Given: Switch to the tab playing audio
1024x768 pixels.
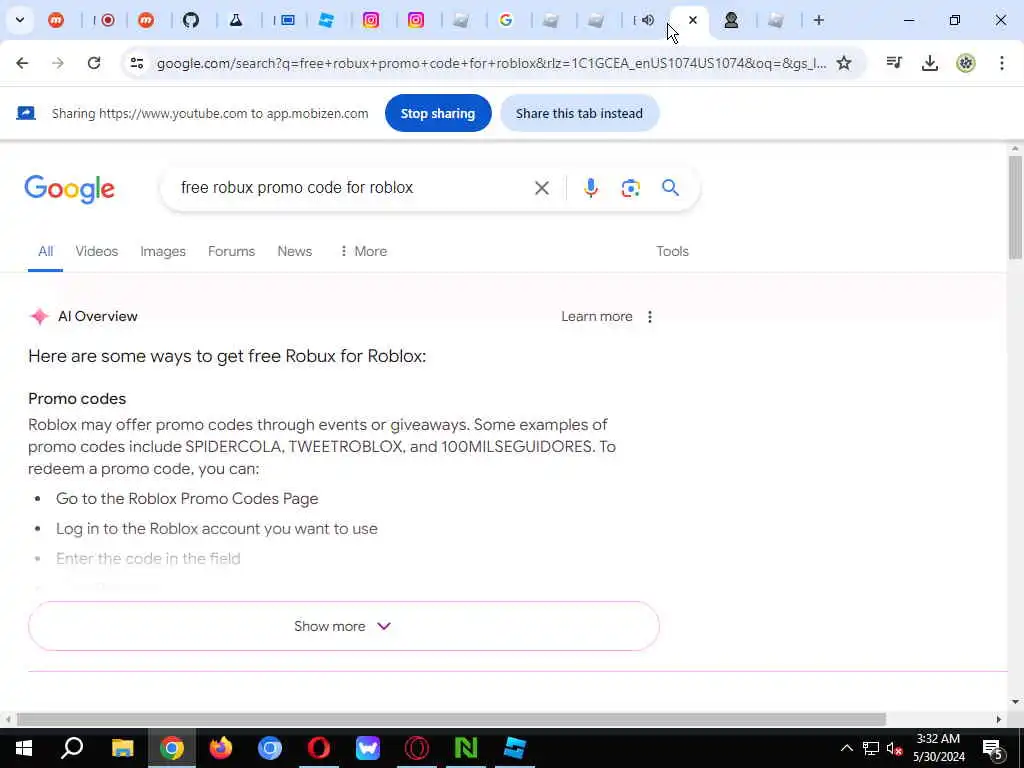Looking at the screenshot, I should tap(647, 20).
